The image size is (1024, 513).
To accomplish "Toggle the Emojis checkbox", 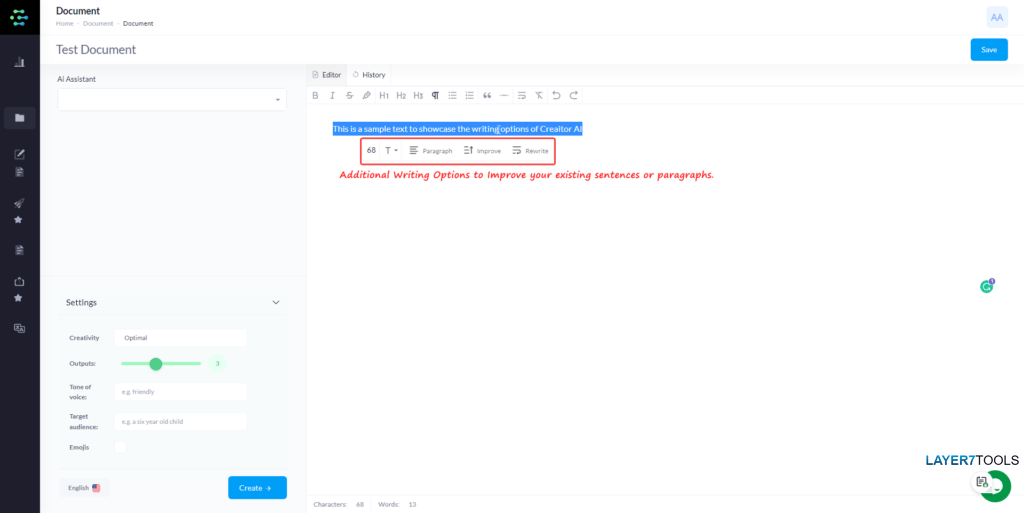I will (x=120, y=447).
